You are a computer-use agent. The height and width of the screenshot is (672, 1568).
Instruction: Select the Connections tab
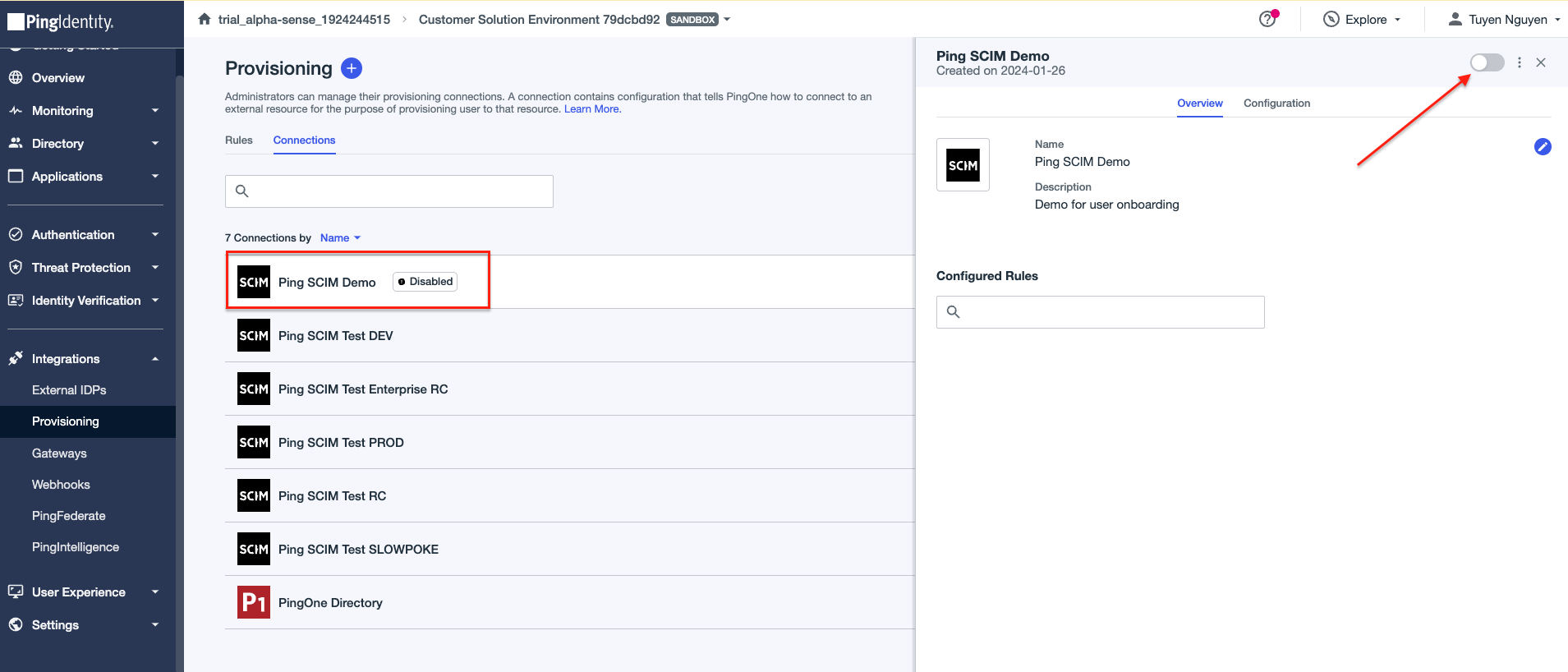tap(304, 140)
